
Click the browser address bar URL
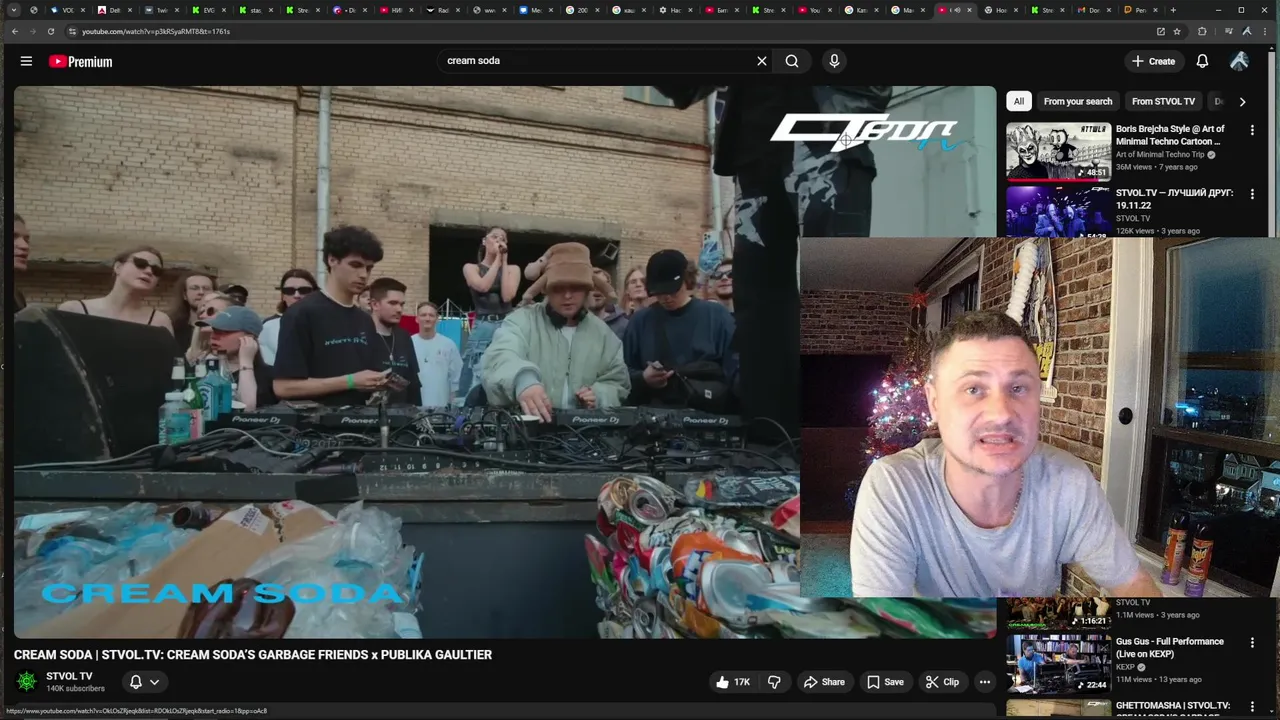point(155,31)
